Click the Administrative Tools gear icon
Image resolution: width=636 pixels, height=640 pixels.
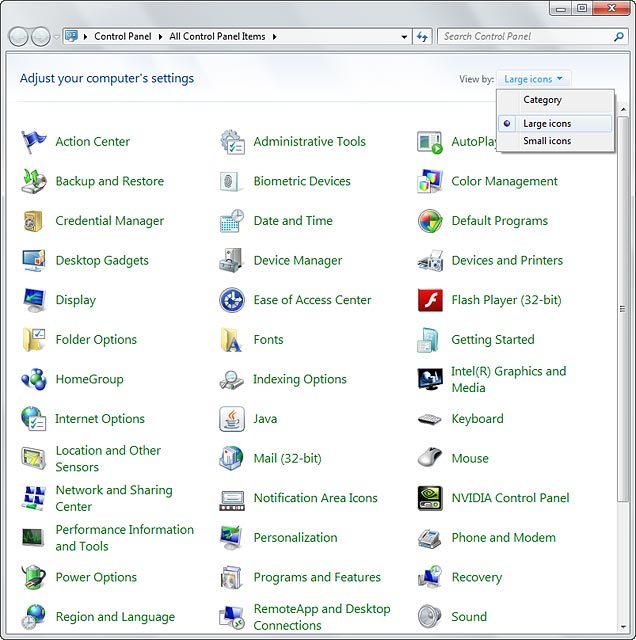232,142
